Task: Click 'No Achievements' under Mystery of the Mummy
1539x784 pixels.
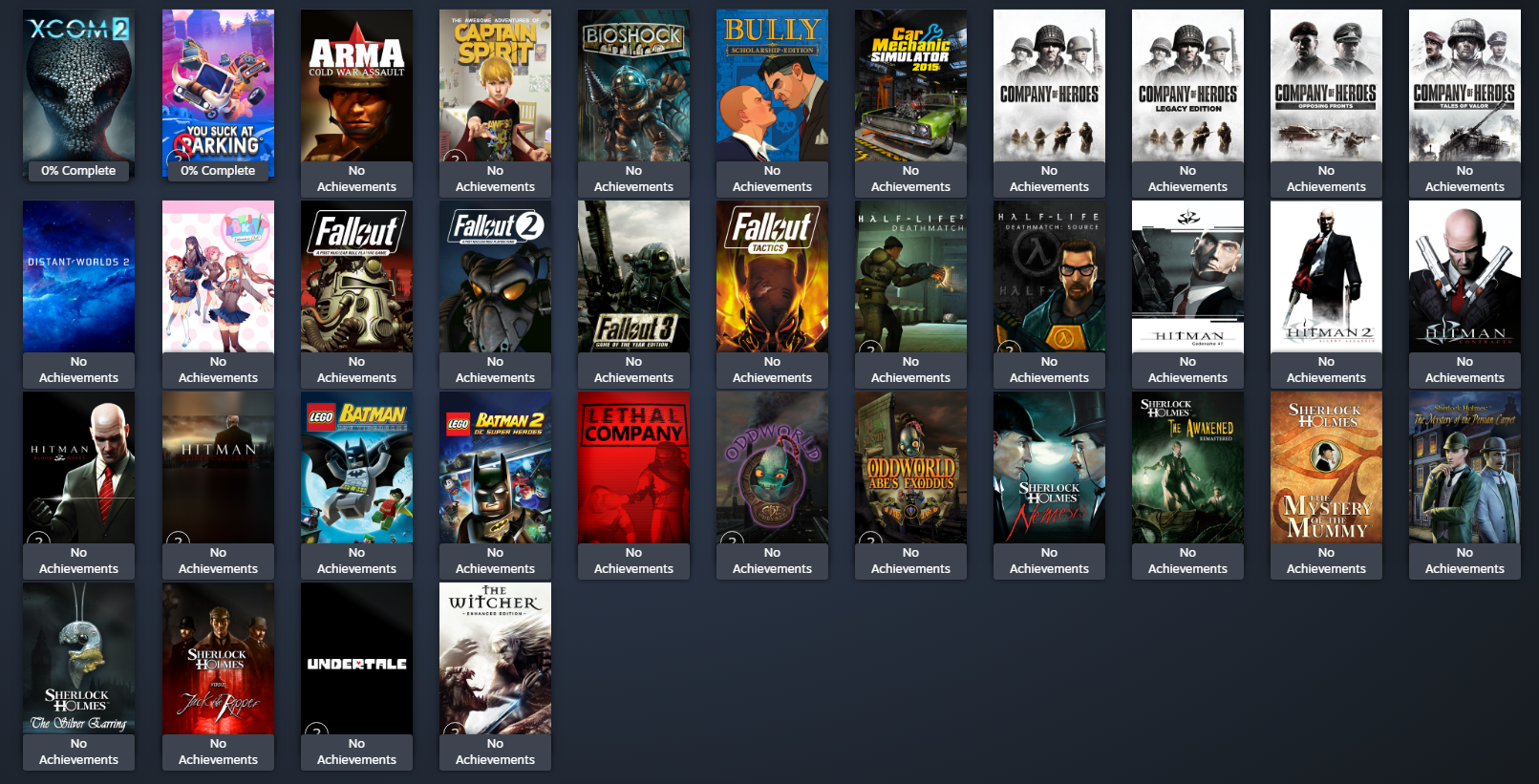Action: 1326,561
